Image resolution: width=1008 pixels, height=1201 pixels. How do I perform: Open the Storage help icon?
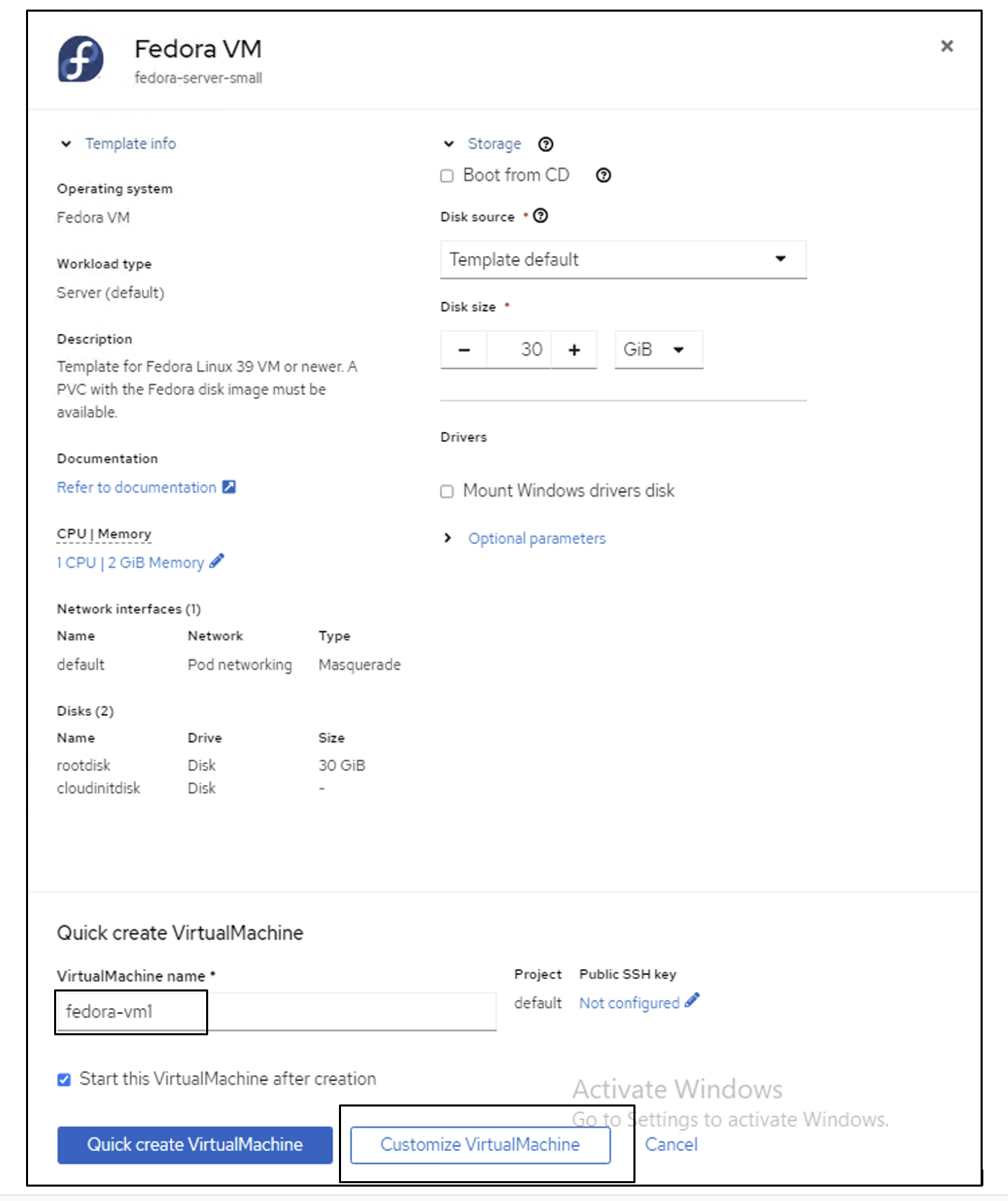click(x=546, y=144)
